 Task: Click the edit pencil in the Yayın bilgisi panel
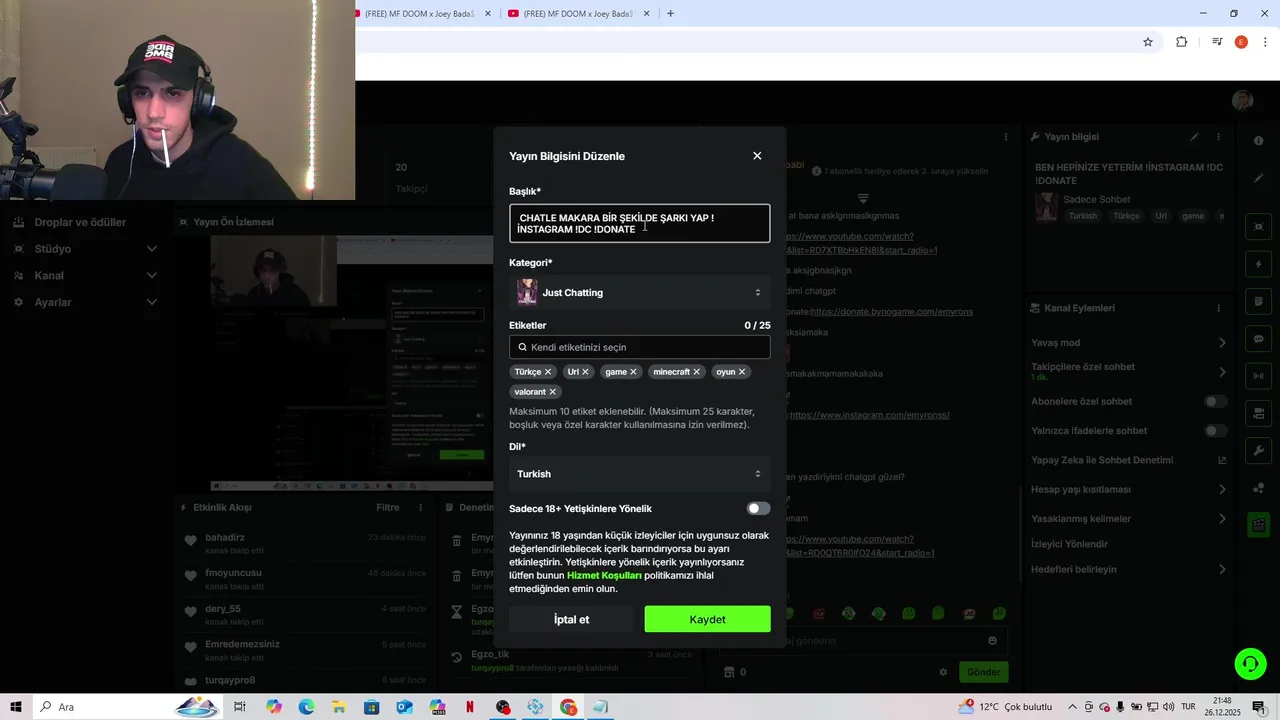coord(1194,137)
